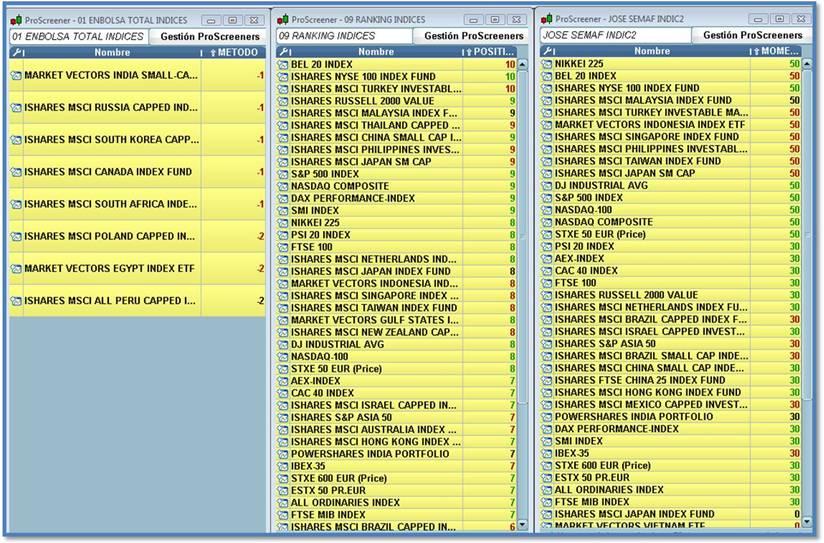The image size is (824, 543).
Task: Select NASDAQ-100 row in JOSE SEMAF window
Action: tap(671, 210)
